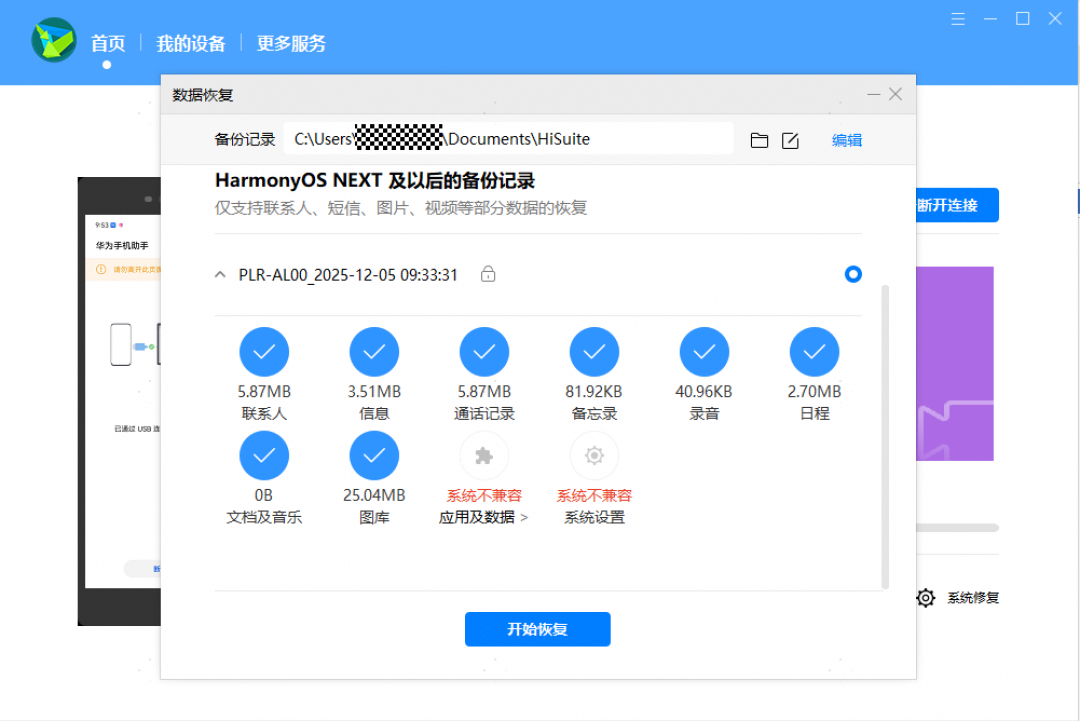Click the phone screen preview thumbnail
1080x721 pixels.
(x=119, y=401)
